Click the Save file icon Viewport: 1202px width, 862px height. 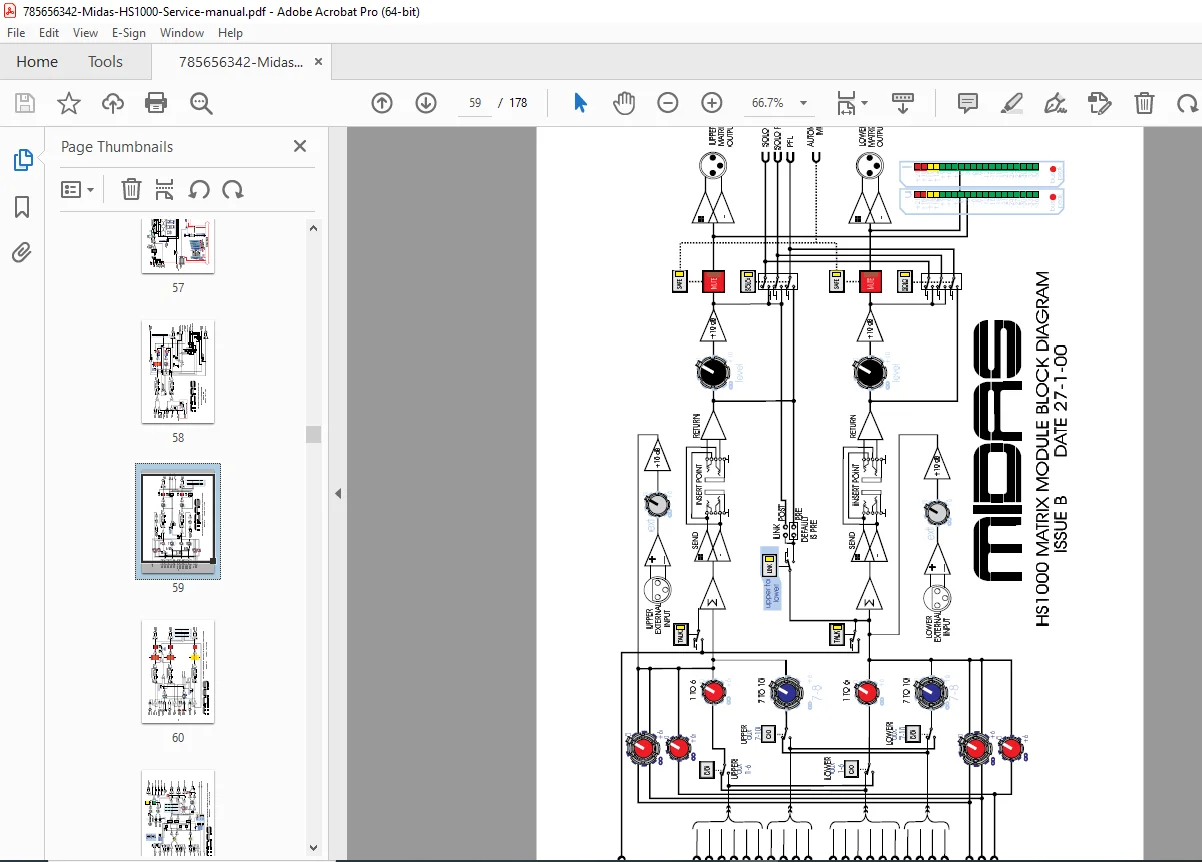click(x=25, y=103)
